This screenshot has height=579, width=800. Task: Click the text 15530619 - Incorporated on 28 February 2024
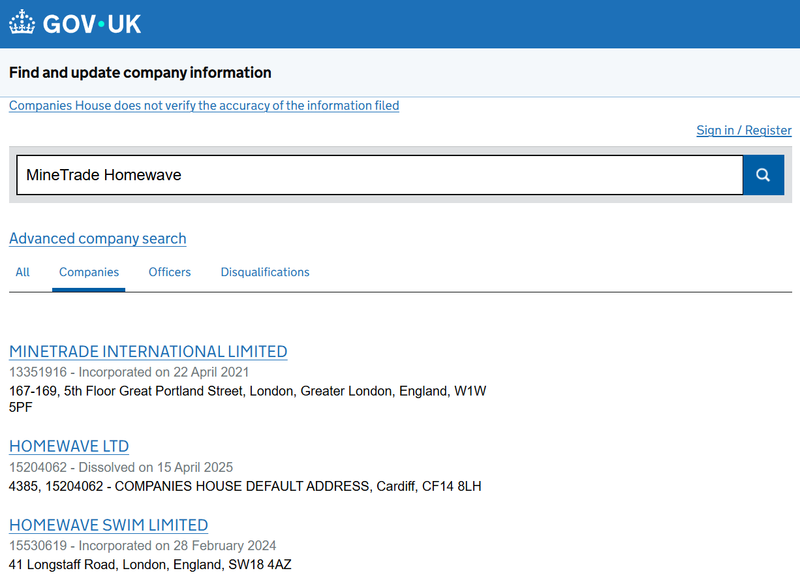(142, 546)
